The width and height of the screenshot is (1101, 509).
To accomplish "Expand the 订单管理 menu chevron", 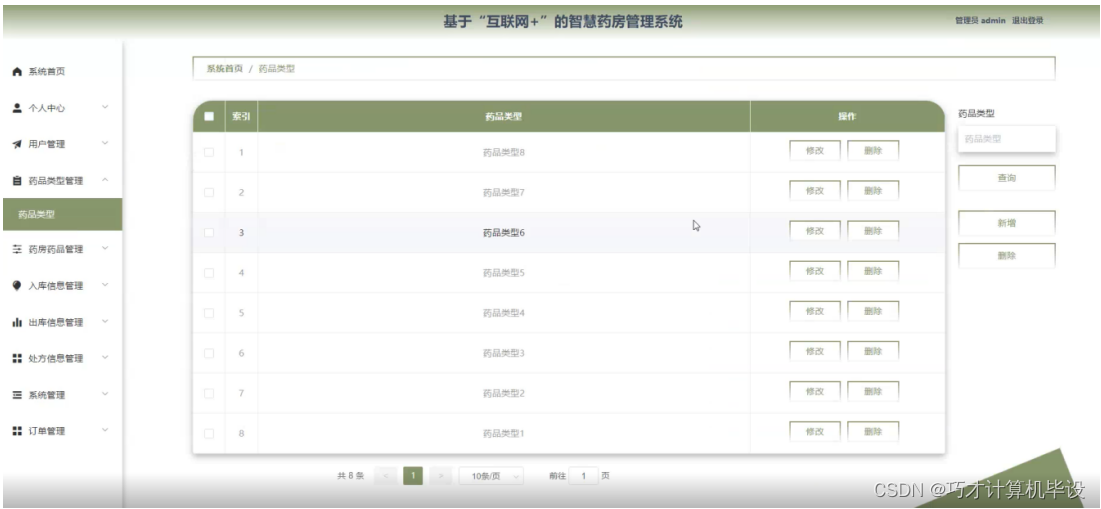I will tap(105, 430).
